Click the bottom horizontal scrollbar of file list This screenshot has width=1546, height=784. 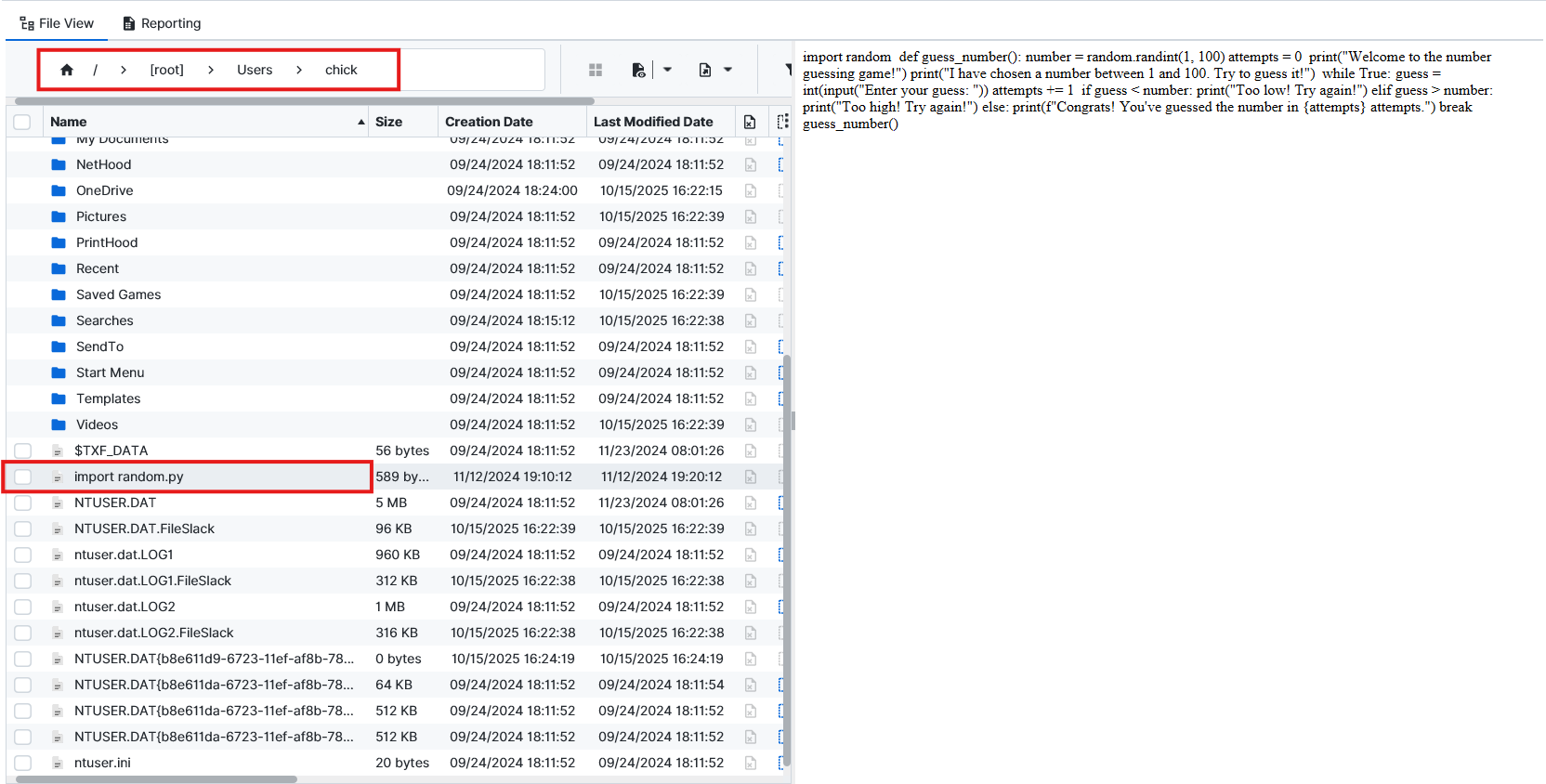click(156, 779)
